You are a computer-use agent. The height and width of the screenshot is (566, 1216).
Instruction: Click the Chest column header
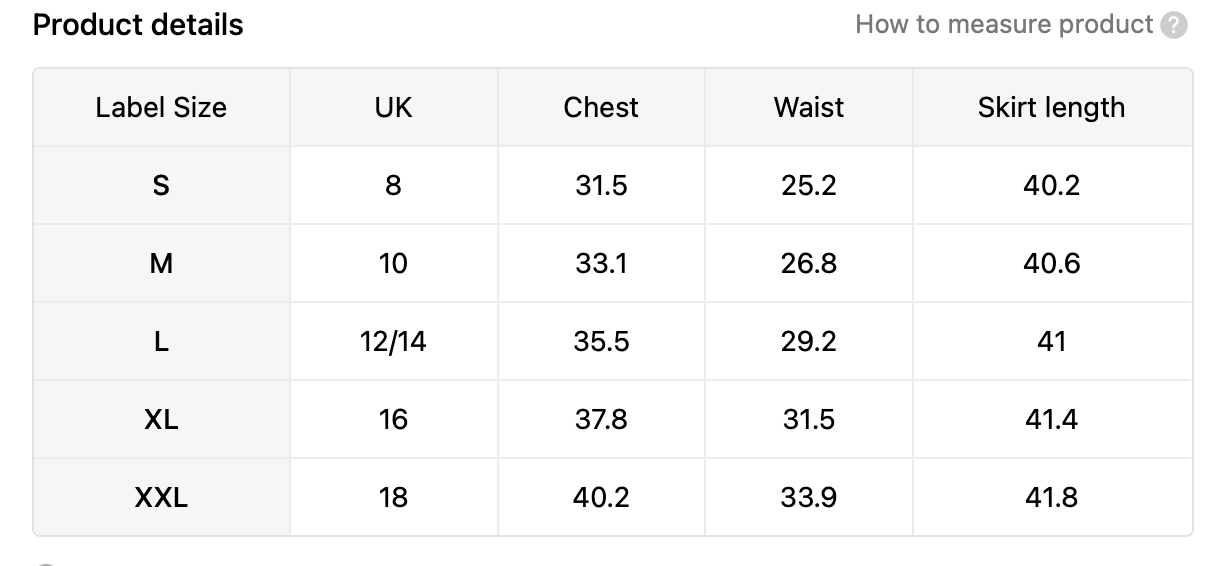[x=601, y=107]
